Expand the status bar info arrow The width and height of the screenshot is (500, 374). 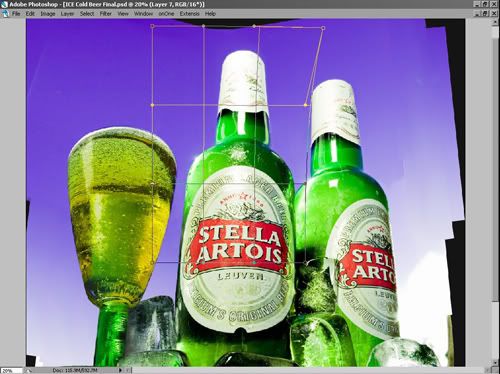(x=120, y=370)
